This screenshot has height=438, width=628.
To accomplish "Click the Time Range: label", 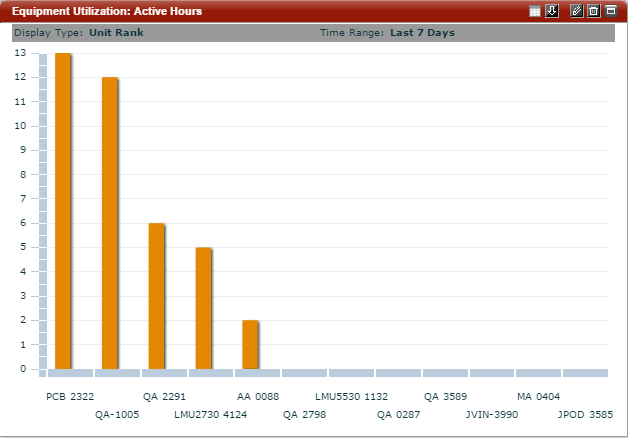I will click(352, 33).
